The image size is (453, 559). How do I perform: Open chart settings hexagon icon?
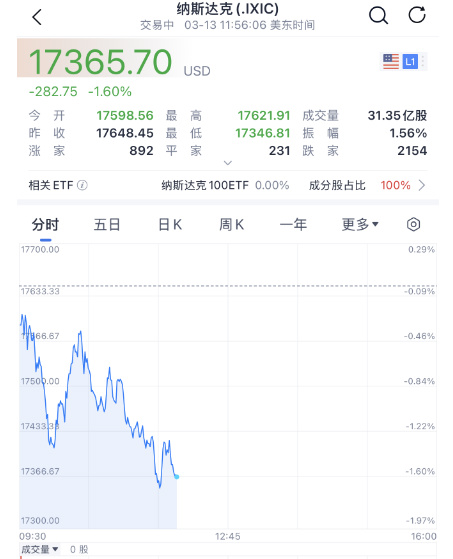(x=413, y=225)
